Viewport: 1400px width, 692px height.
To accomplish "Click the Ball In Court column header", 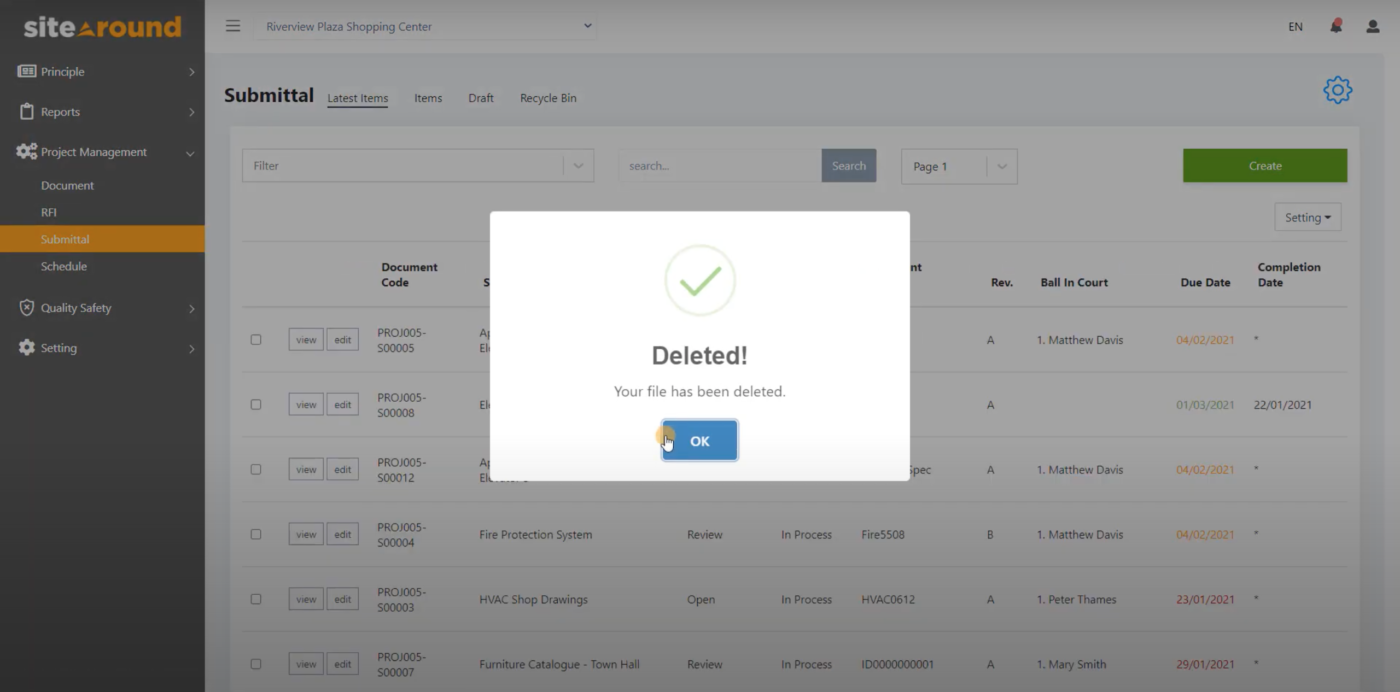I will tap(1074, 282).
